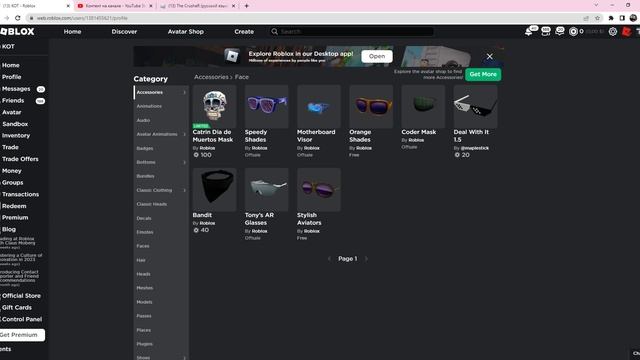Viewport: 640px width, 360px height.
Task: Open the Motherboard Visor thumbnail
Action: coord(319,107)
